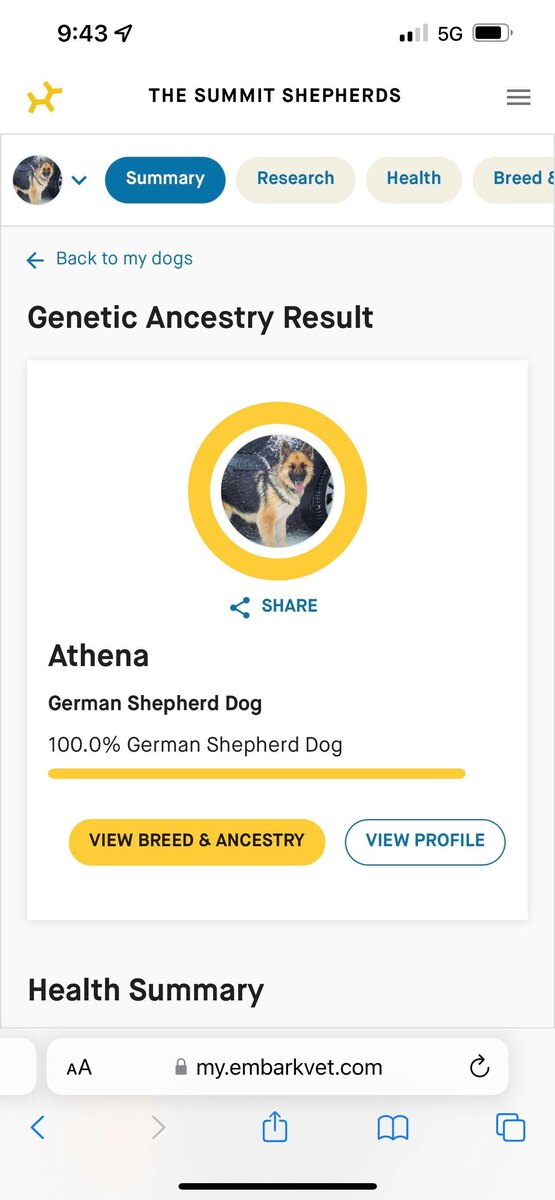Tap the Embark yellow dog logo
Viewport: 555px width, 1200px height.
click(x=44, y=97)
